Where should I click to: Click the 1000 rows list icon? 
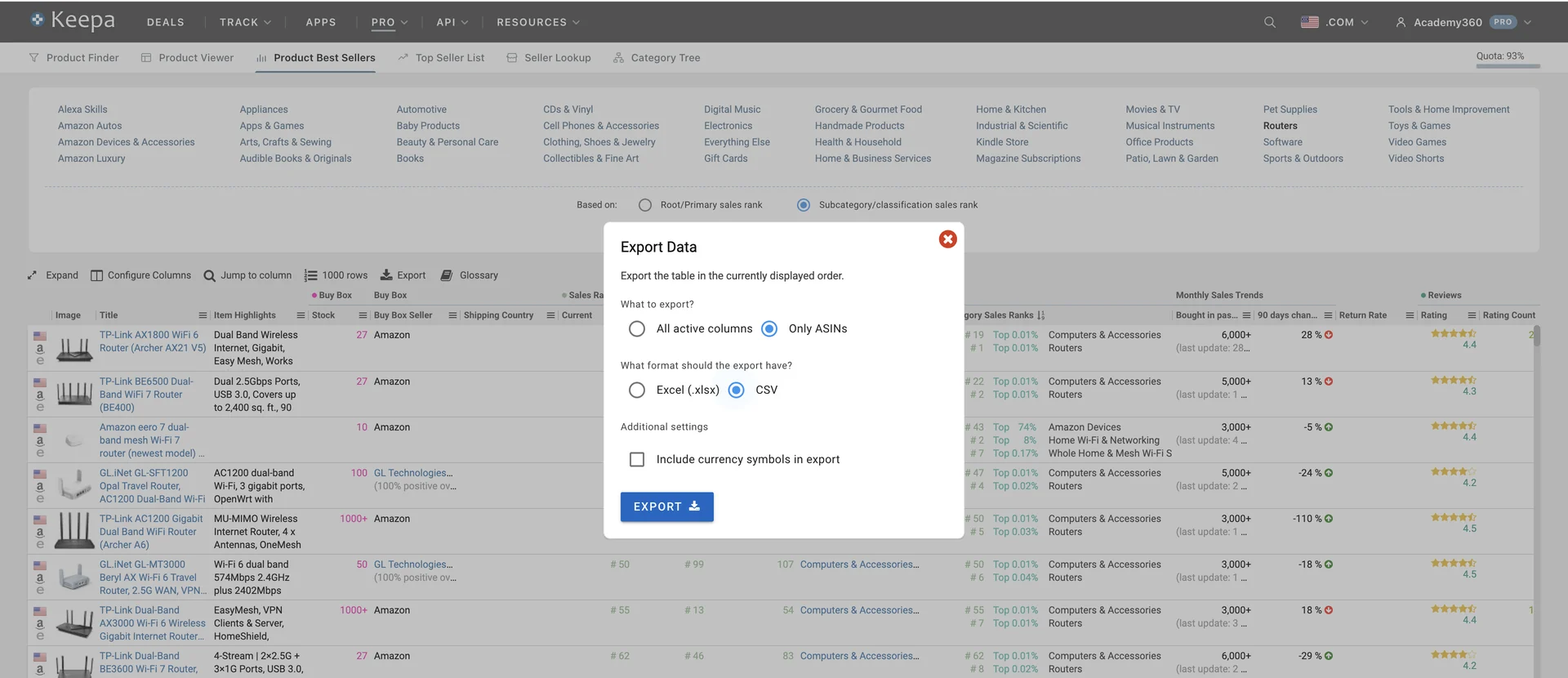[310, 275]
